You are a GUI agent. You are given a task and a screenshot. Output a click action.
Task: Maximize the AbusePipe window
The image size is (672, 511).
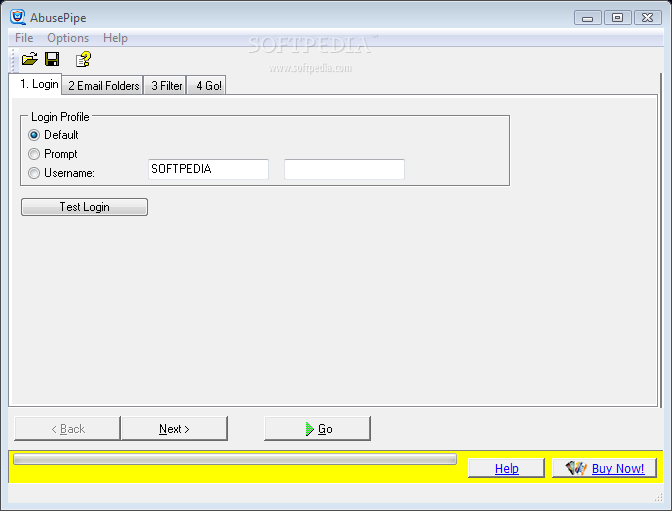point(618,18)
